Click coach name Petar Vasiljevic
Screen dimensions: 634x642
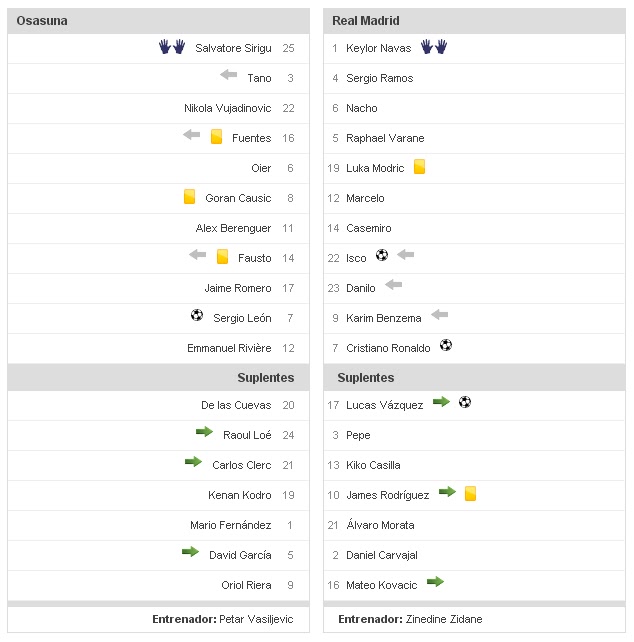tap(257, 619)
